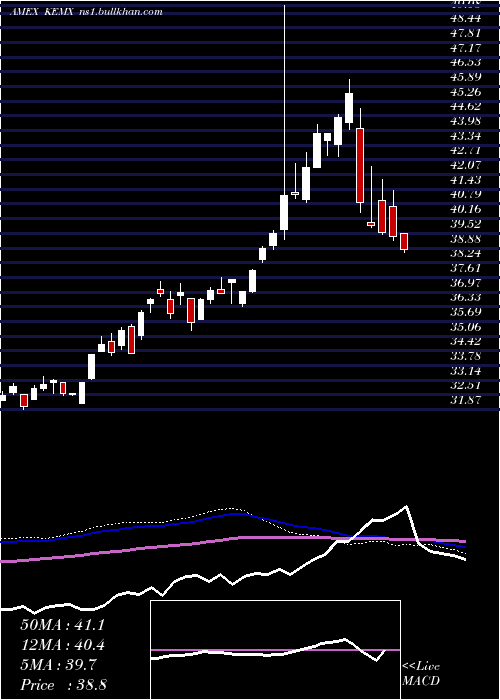
Task: Click the 48.44 price axis label
Action: point(466,18)
